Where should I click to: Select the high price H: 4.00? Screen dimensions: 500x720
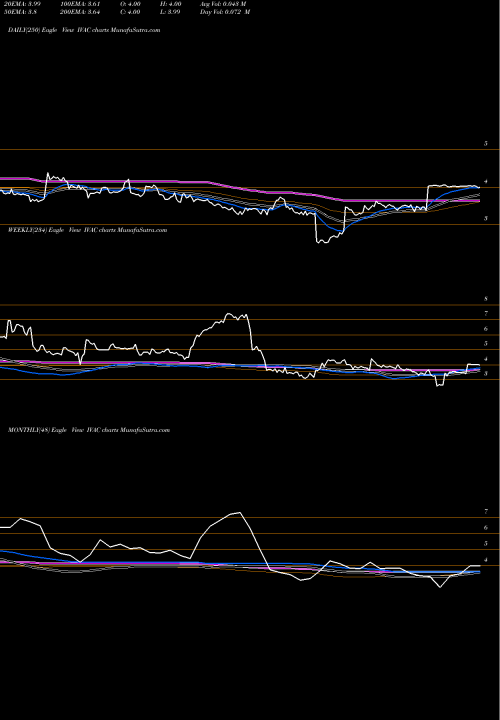click(171, 4)
